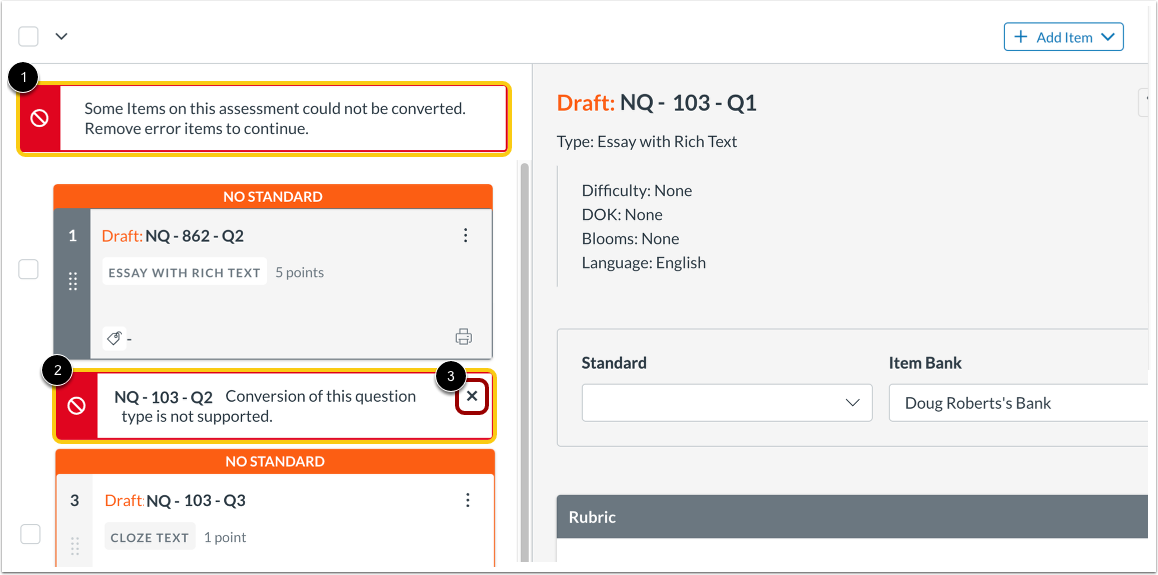This screenshot has height=575, width=1158.
Task: Click the Language: English metadata line
Action: pyautogui.click(x=643, y=262)
